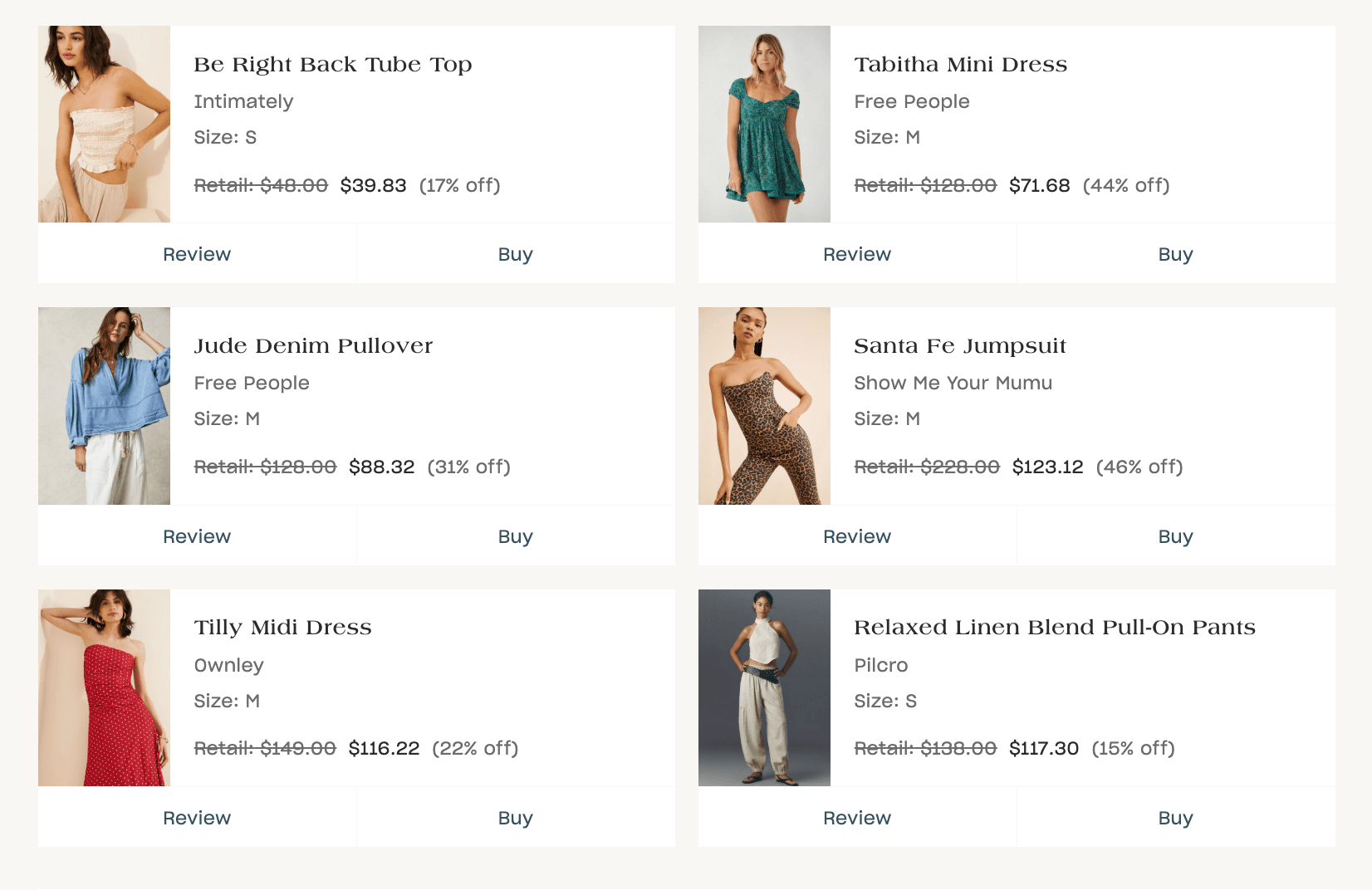Open Review for Tilly Midi Dress
Image resolution: width=1372 pixels, height=890 pixels.
197,818
